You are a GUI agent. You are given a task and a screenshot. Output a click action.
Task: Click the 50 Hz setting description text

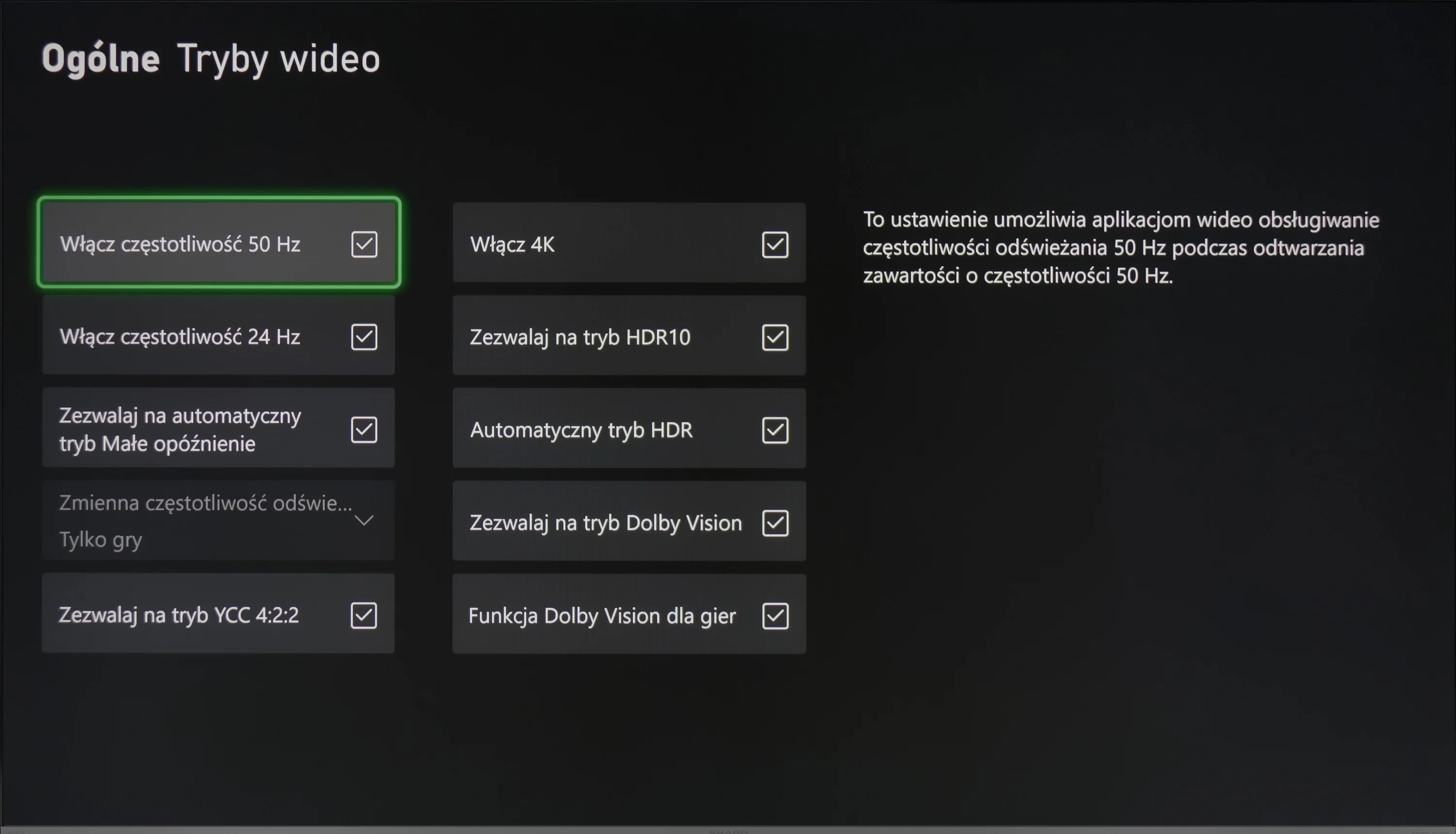pos(1122,247)
